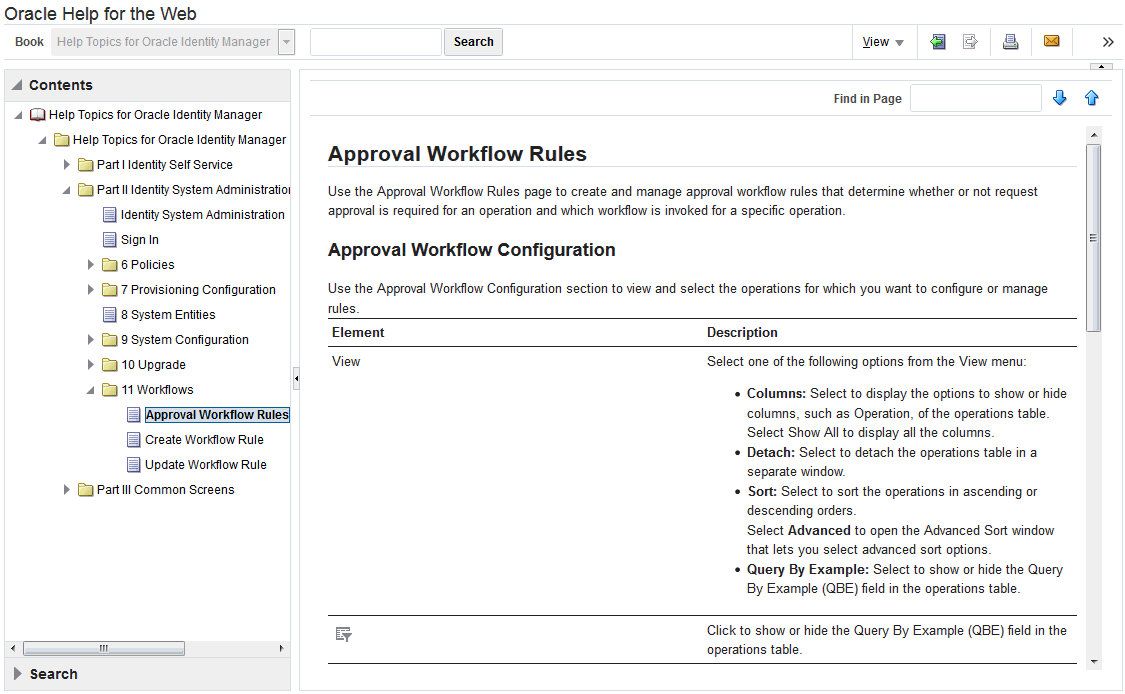Expand the 9 System Configuration node
The width and height of the screenshot is (1125, 694).
(x=90, y=339)
